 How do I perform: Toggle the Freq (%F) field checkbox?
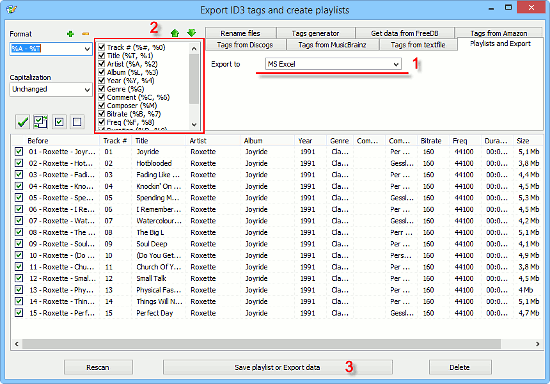pos(102,122)
